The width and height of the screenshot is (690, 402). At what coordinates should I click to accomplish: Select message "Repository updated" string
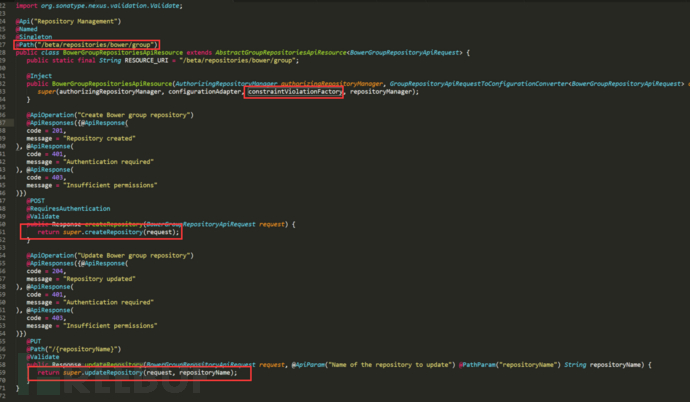click(x=99, y=279)
